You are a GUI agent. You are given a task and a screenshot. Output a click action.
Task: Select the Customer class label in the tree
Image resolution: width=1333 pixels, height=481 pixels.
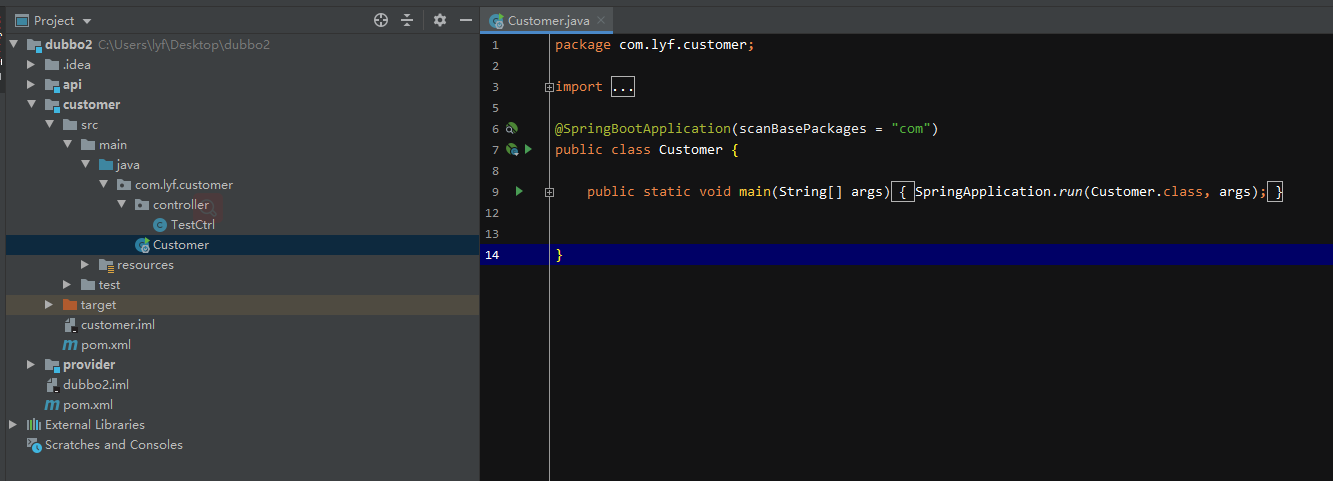tap(181, 245)
